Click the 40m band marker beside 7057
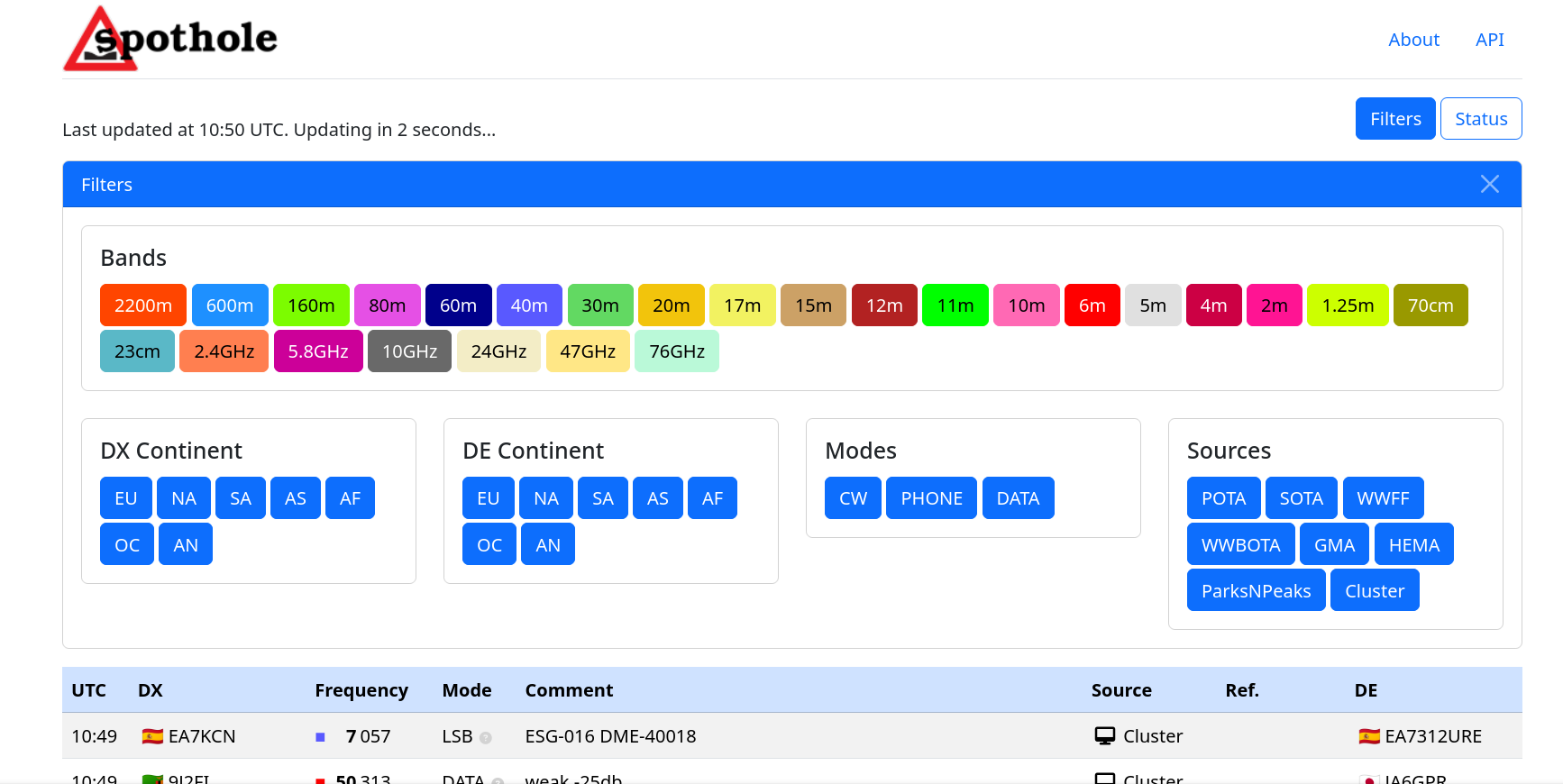This screenshot has width=1563, height=784. [320, 737]
